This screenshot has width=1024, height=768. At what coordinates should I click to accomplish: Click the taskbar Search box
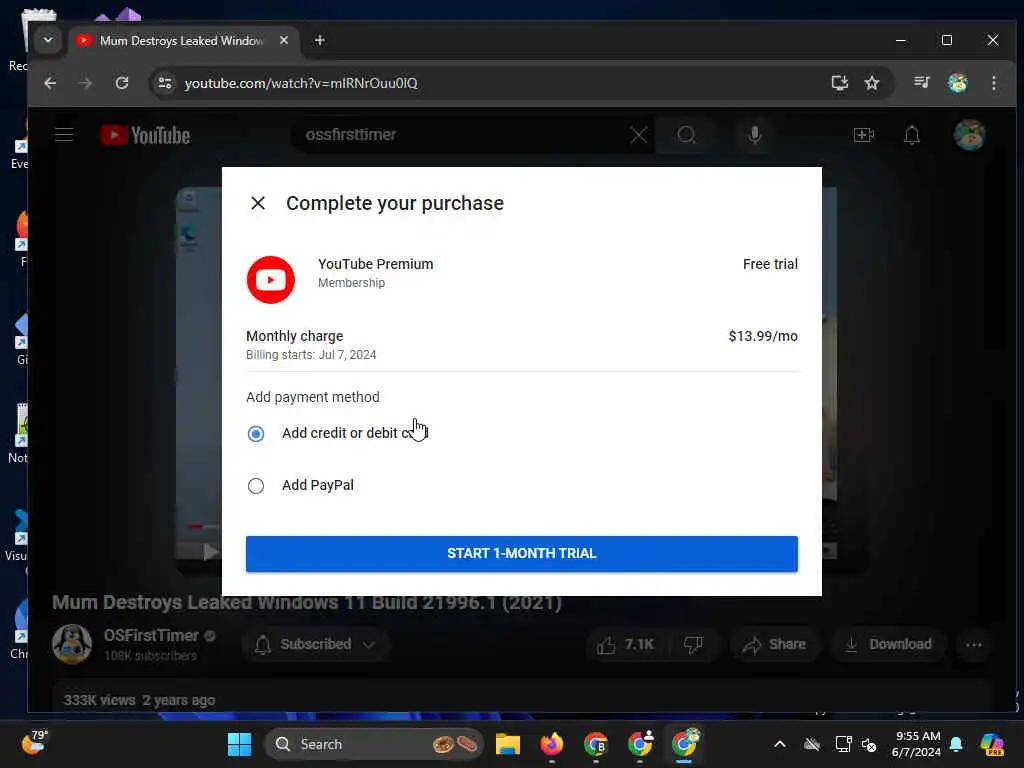tap(374, 744)
